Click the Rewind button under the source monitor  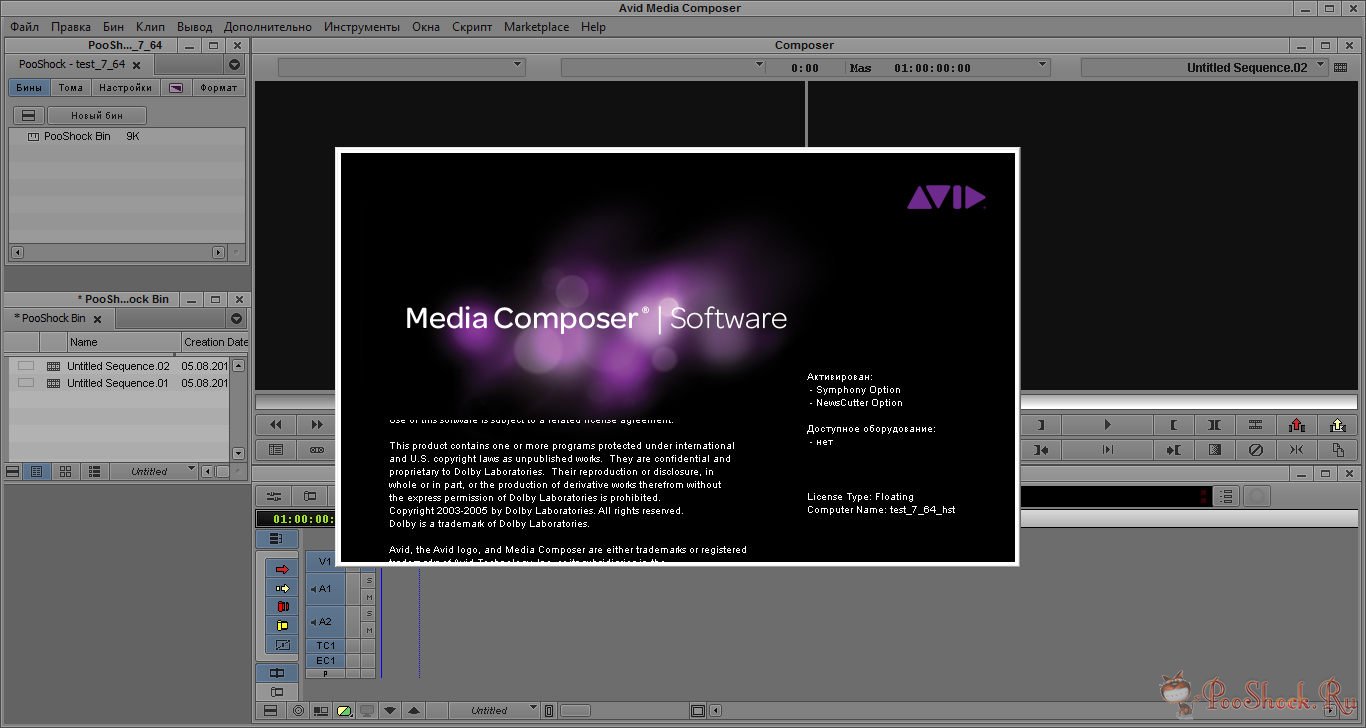point(276,425)
